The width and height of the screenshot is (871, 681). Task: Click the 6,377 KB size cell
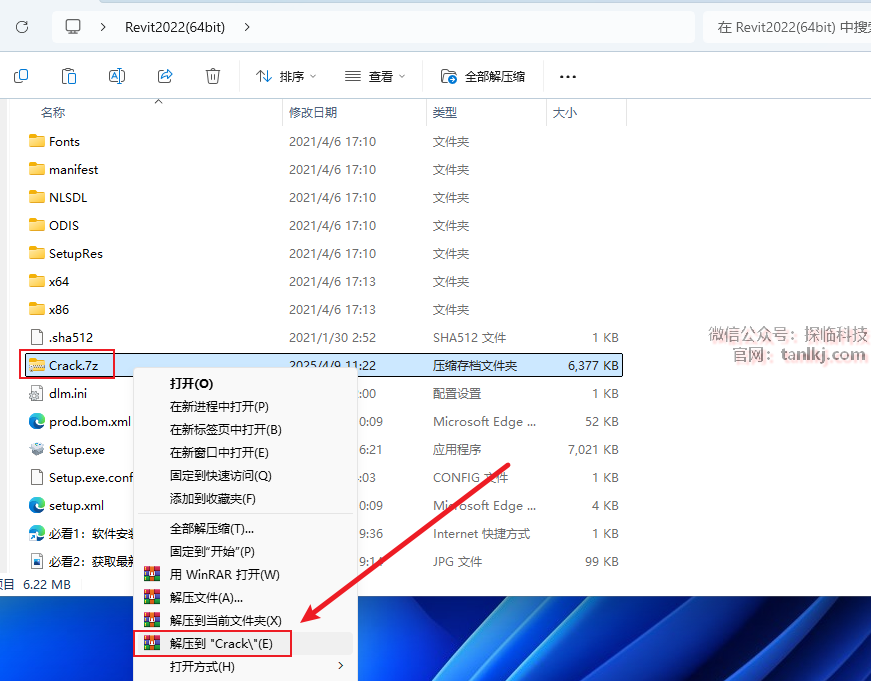(593, 365)
